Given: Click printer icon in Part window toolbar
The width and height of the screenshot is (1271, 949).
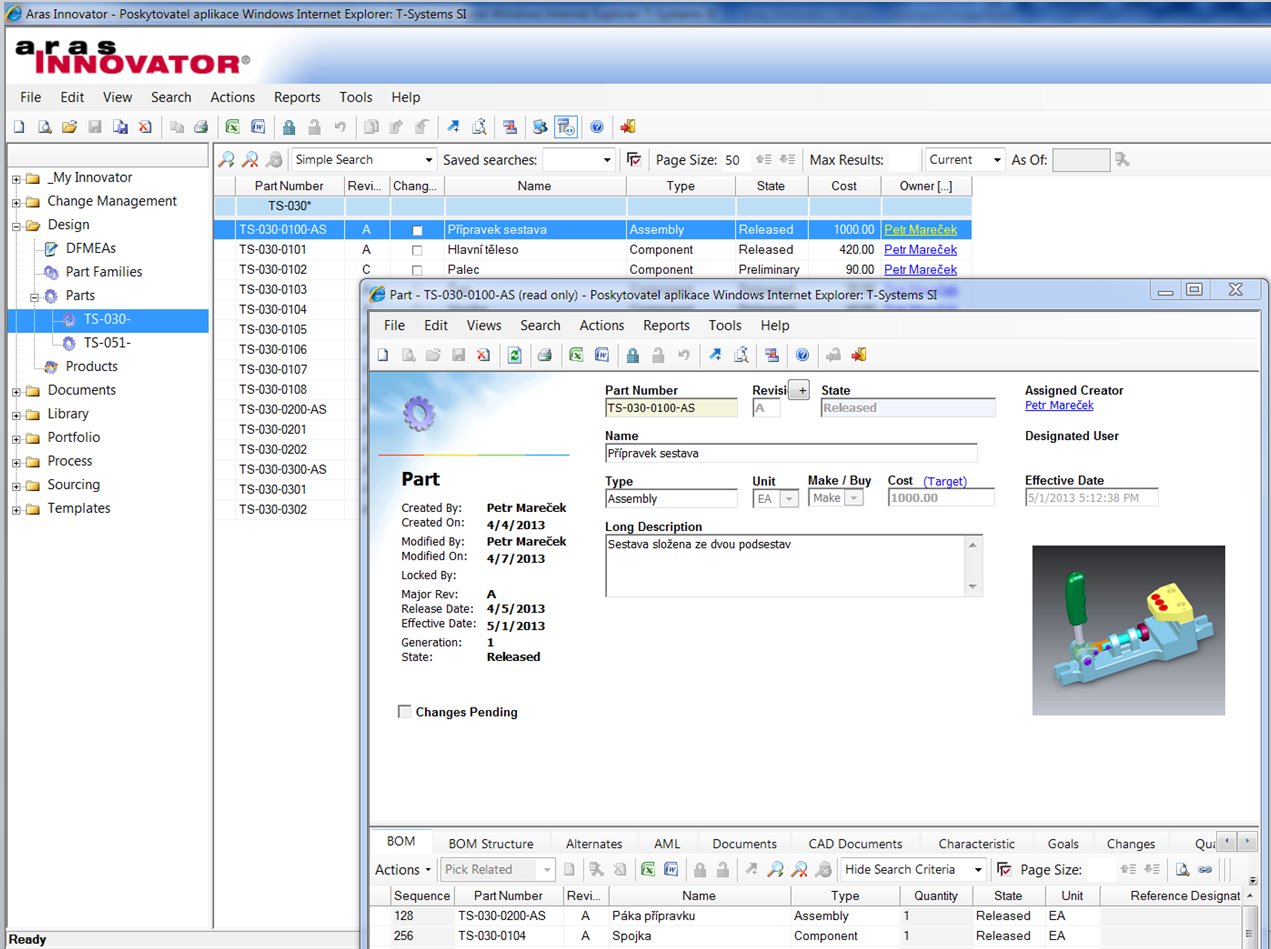Looking at the screenshot, I should point(545,355).
